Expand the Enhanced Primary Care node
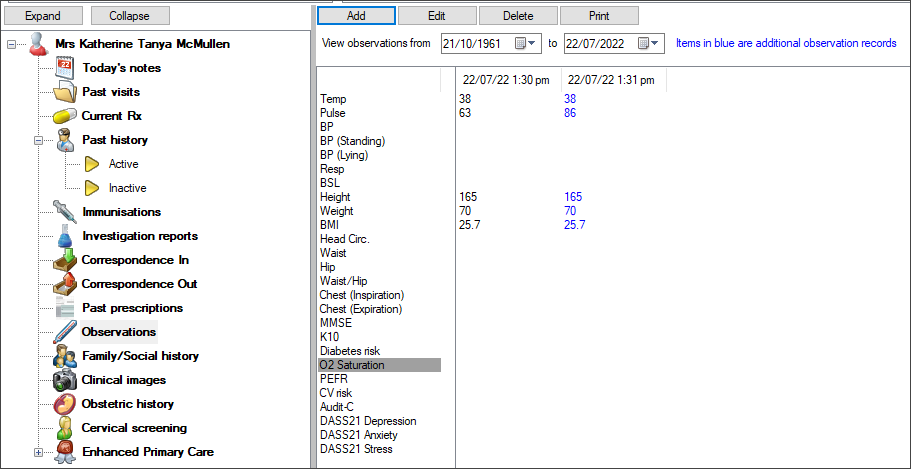The height and width of the screenshot is (469, 911). click(x=39, y=452)
